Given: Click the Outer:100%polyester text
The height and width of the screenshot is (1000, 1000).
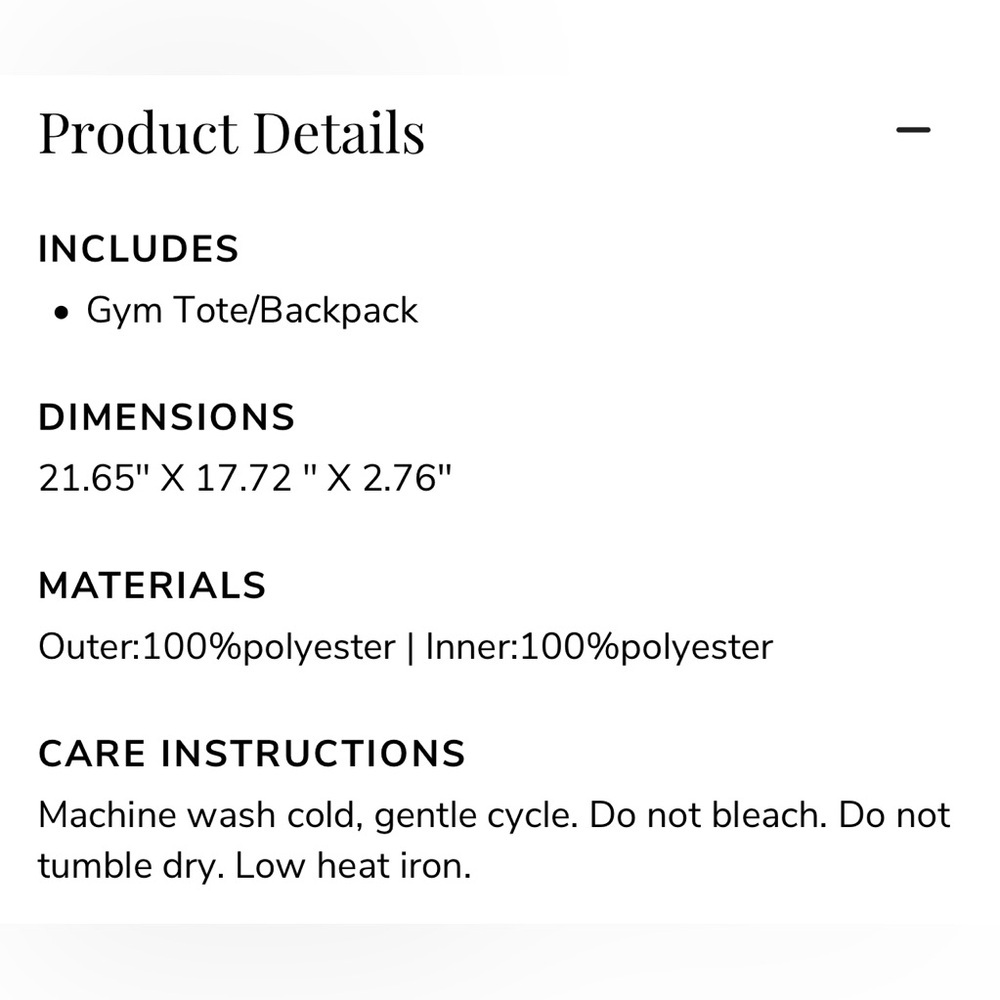Looking at the screenshot, I should (x=216, y=647).
